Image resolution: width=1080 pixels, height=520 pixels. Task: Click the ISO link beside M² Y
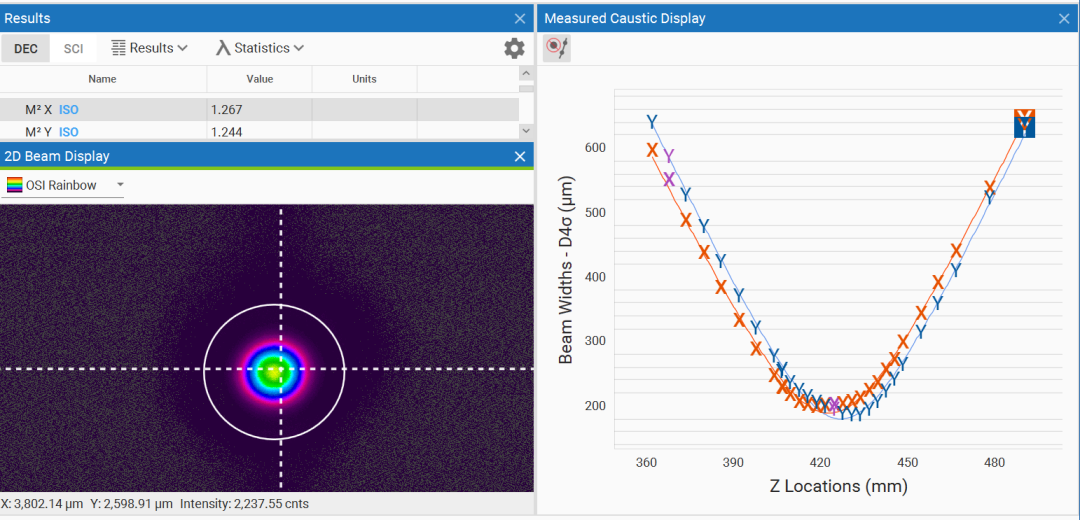[68, 132]
